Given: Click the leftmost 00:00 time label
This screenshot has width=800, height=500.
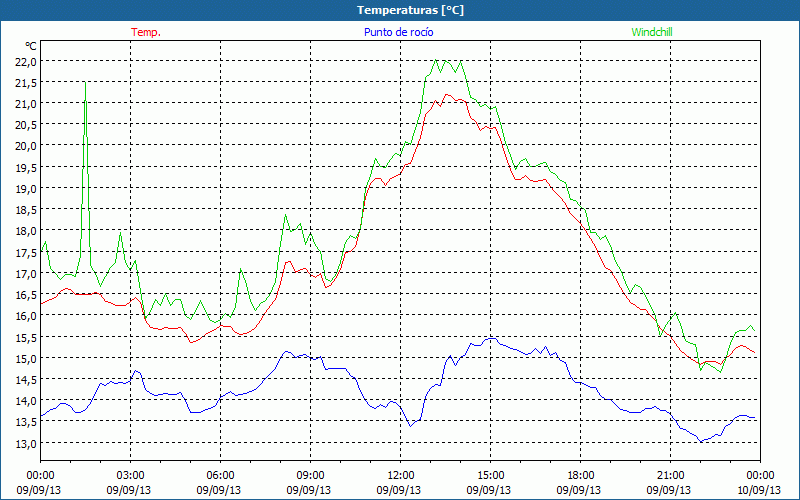Looking at the screenshot, I should tap(41, 475).
